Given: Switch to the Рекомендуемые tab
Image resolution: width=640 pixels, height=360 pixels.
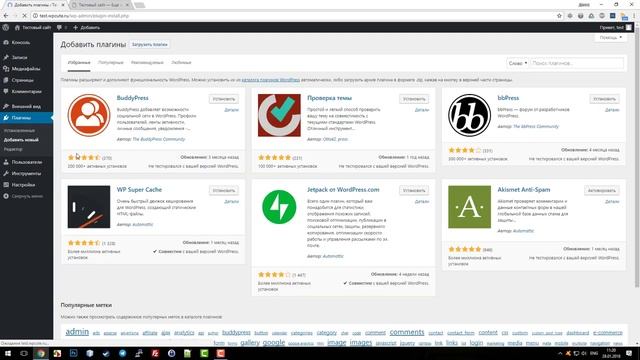Looking at the screenshot, I should coord(147,63).
